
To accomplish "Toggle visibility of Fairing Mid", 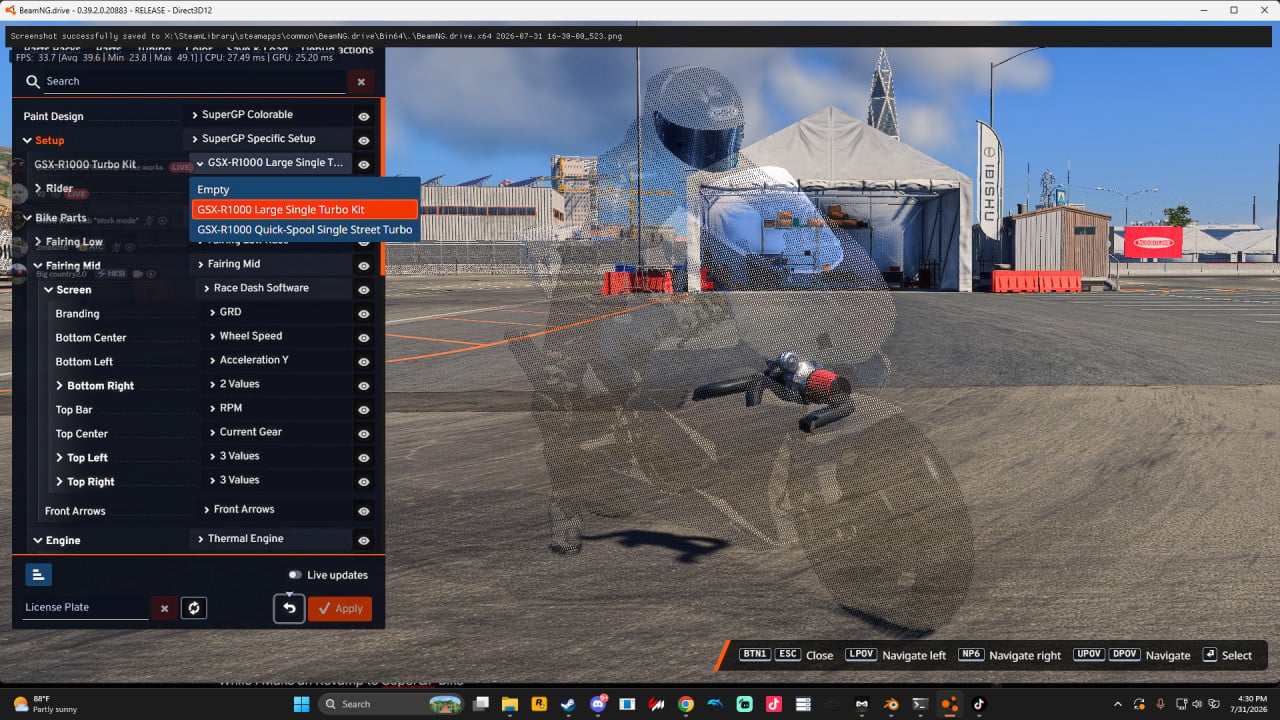I will 364,265.
